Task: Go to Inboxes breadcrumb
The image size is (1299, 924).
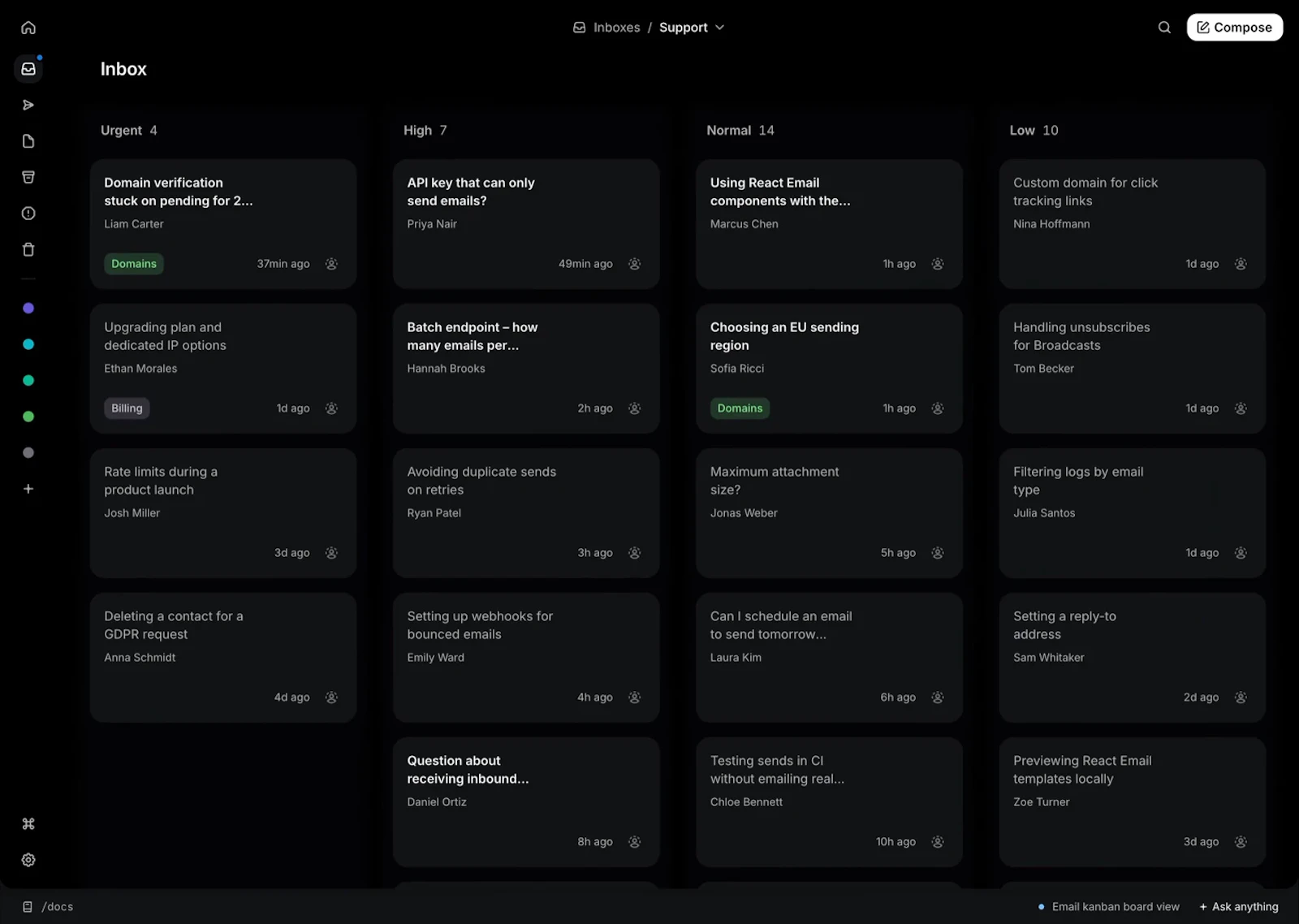Action: [606, 28]
